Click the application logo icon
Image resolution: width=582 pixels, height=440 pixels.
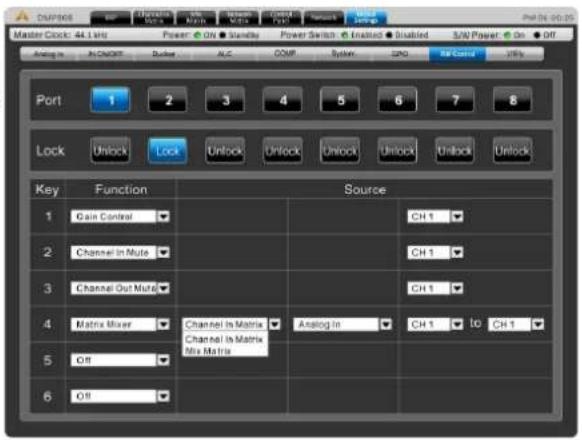coord(22,16)
